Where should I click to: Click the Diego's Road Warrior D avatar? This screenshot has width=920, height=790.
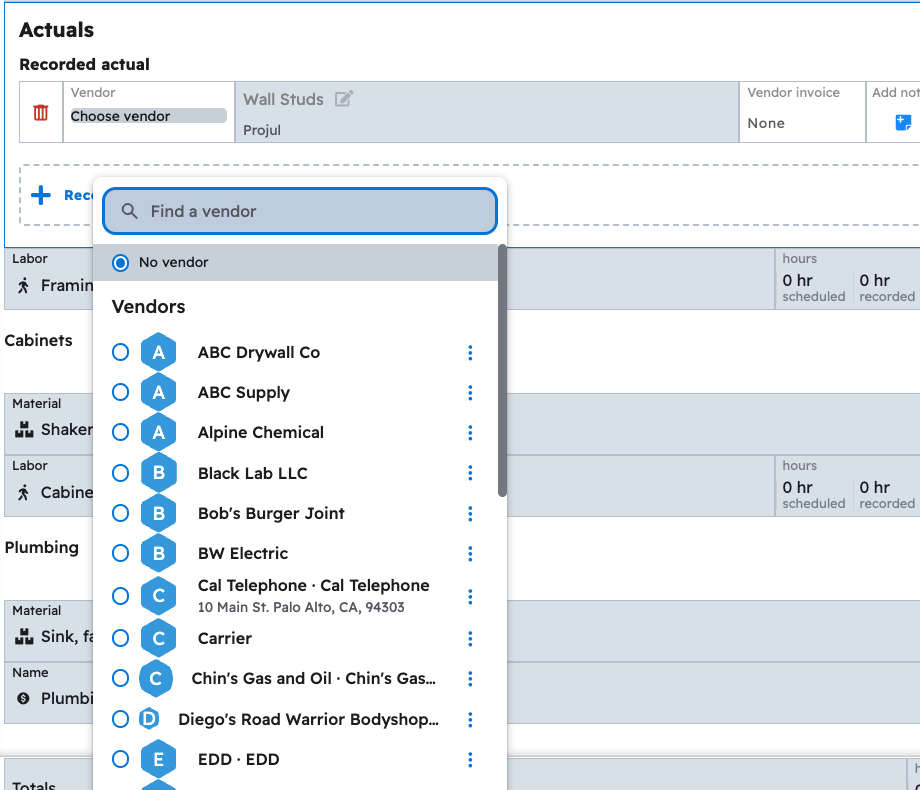point(149,719)
